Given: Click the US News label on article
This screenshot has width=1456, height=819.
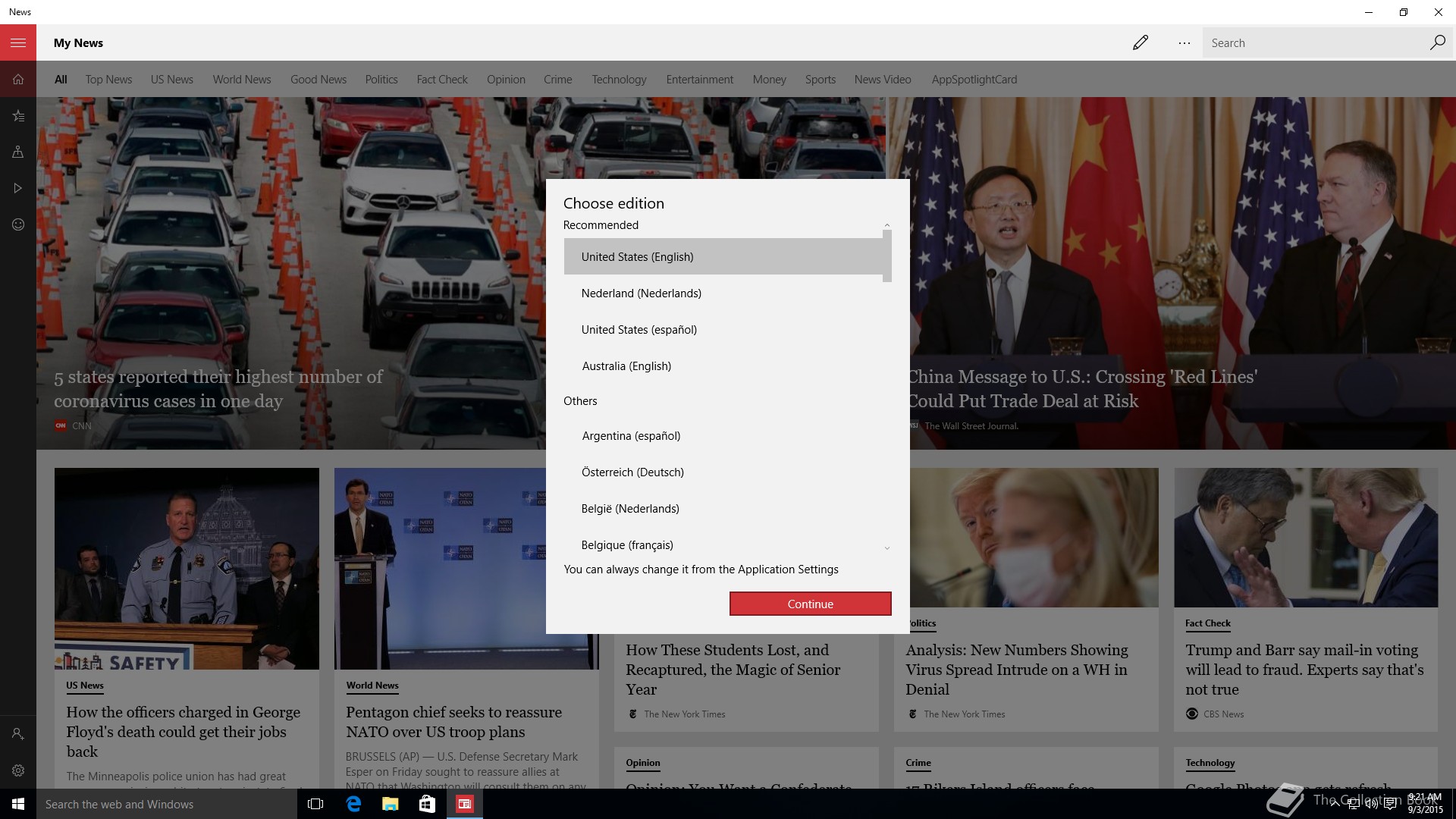Looking at the screenshot, I should (85, 686).
